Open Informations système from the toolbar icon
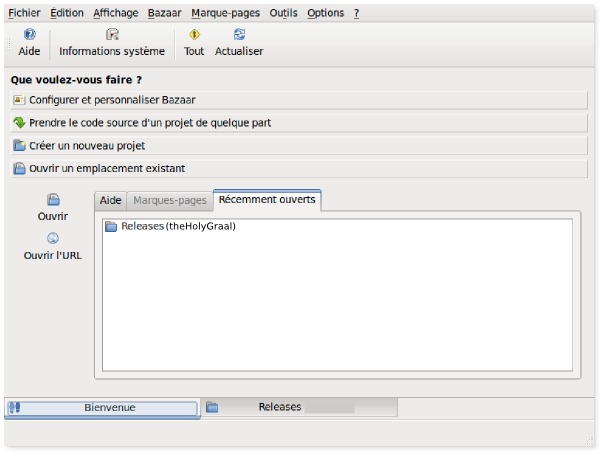Screen dimensions: 601x453 click(x=112, y=34)
